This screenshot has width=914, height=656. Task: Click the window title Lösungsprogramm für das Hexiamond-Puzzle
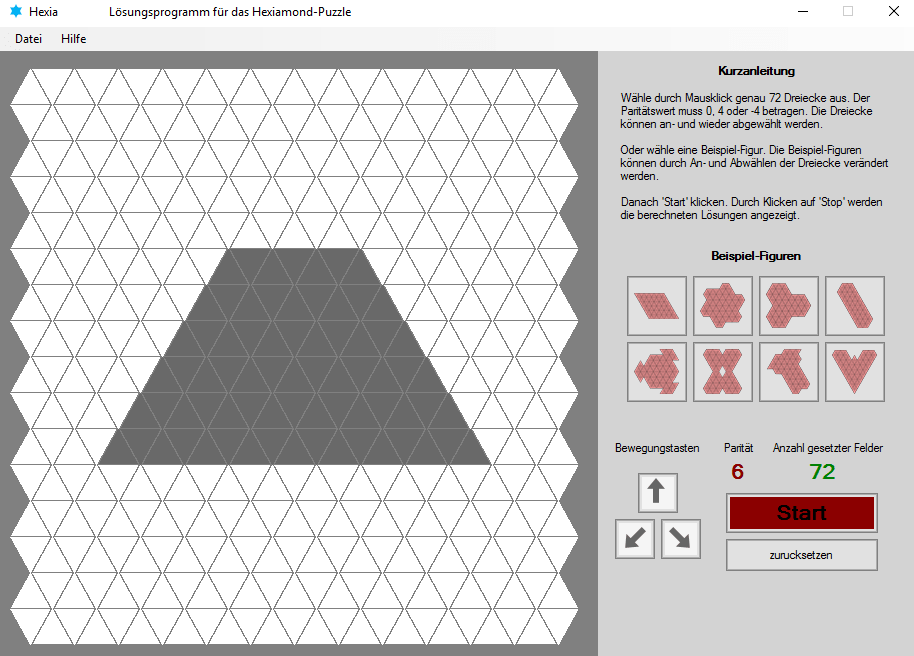click(230, 12)
